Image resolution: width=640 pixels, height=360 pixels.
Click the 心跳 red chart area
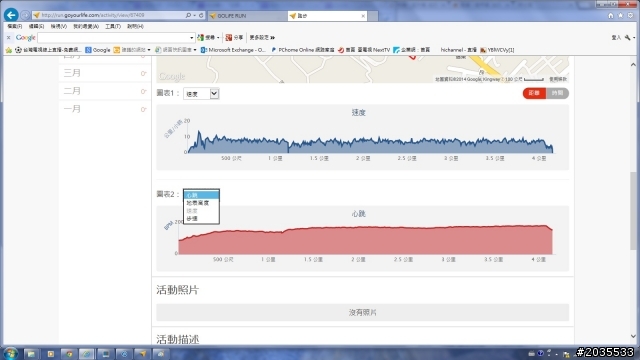pyautogui.click(x=366, y=241)
